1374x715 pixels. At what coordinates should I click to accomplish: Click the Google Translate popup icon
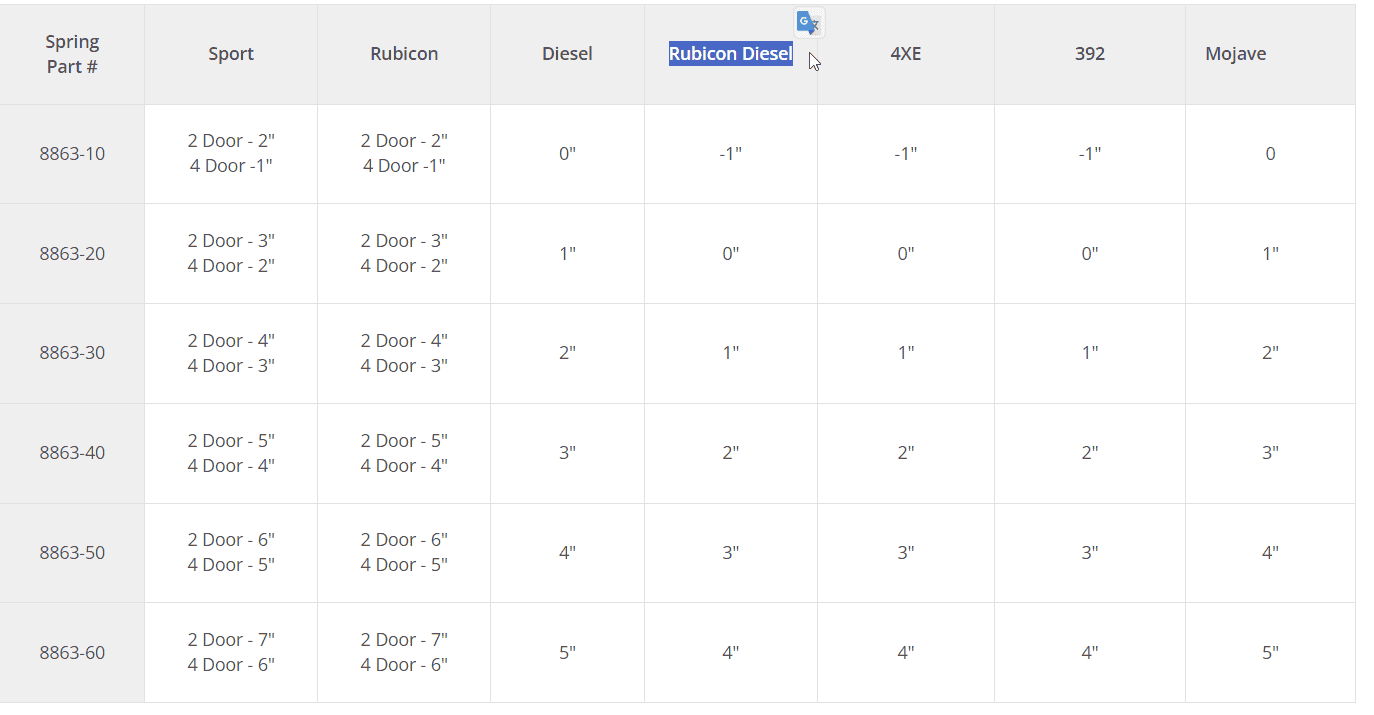coord(808,23)
